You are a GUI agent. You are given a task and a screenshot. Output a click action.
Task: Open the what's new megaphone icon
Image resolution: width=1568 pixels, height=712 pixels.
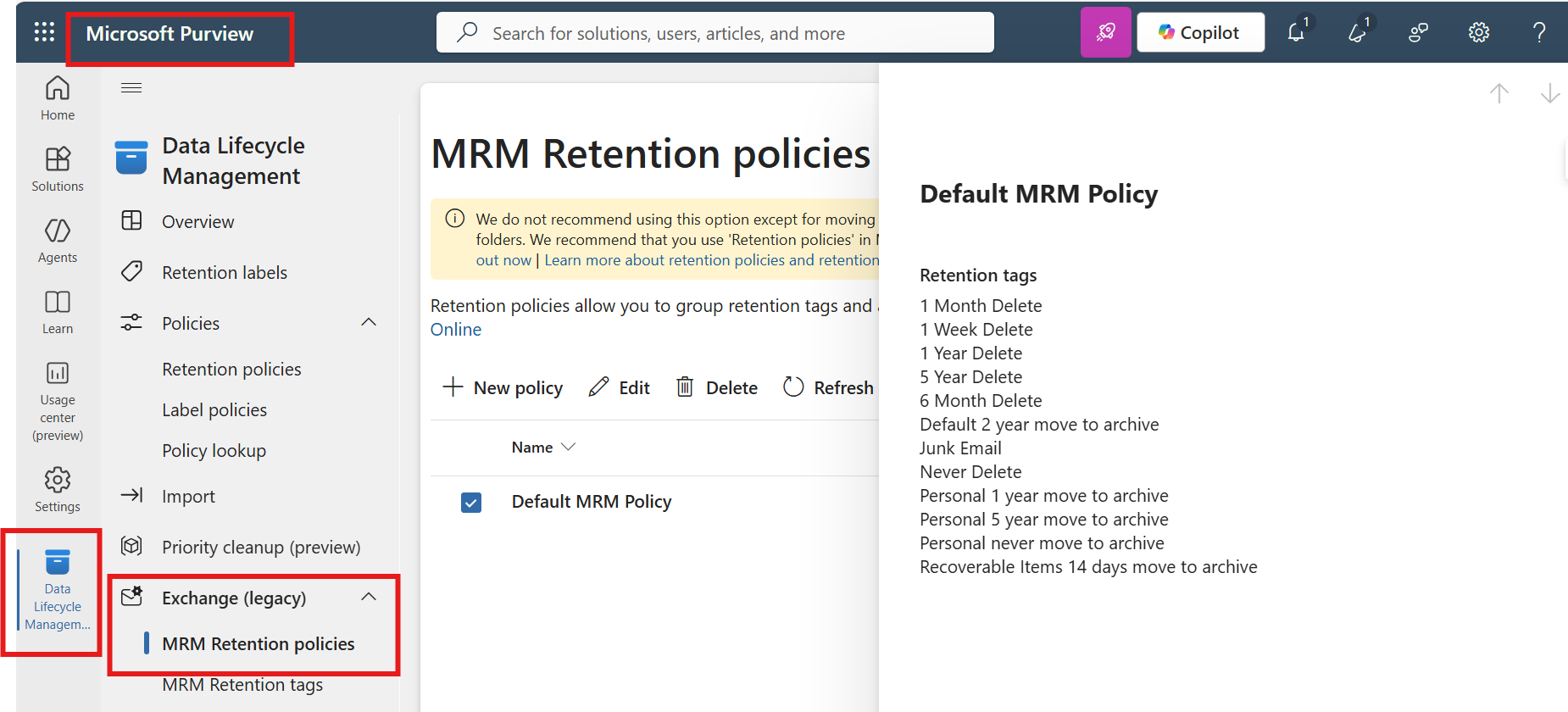pyautogui.click(x=1357, y=32)
